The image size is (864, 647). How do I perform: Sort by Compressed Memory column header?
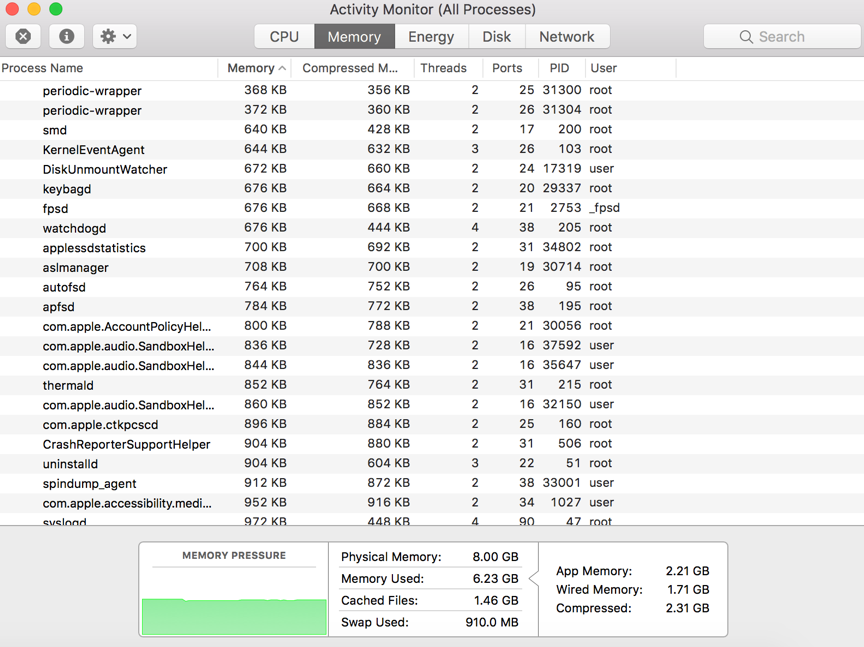click(x=350, y=68)
